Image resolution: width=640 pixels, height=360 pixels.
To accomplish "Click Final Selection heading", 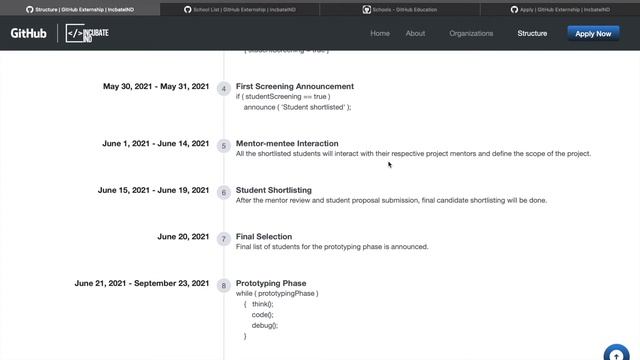I will [x=264, y=236].
